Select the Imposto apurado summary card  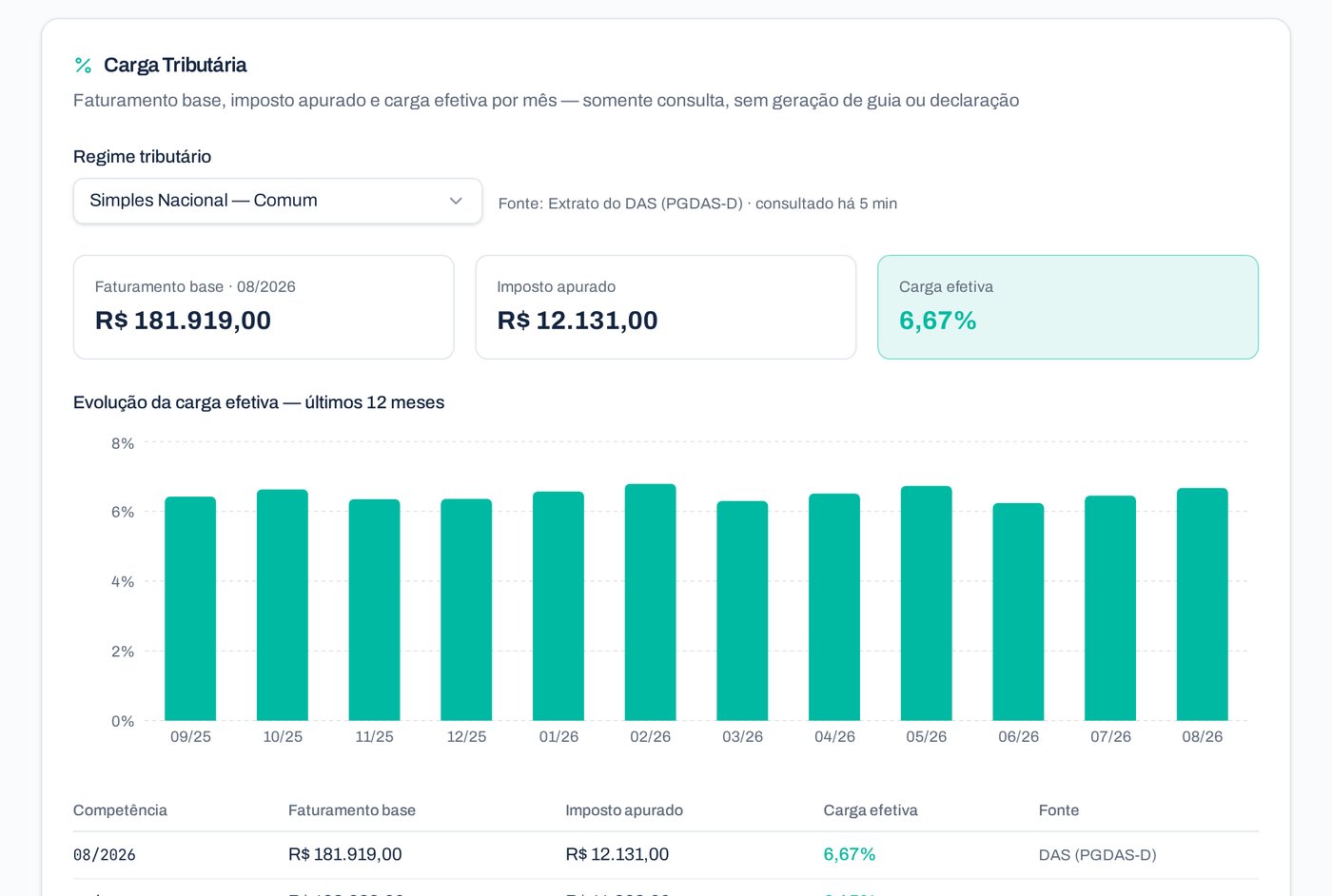coord(666,307)
